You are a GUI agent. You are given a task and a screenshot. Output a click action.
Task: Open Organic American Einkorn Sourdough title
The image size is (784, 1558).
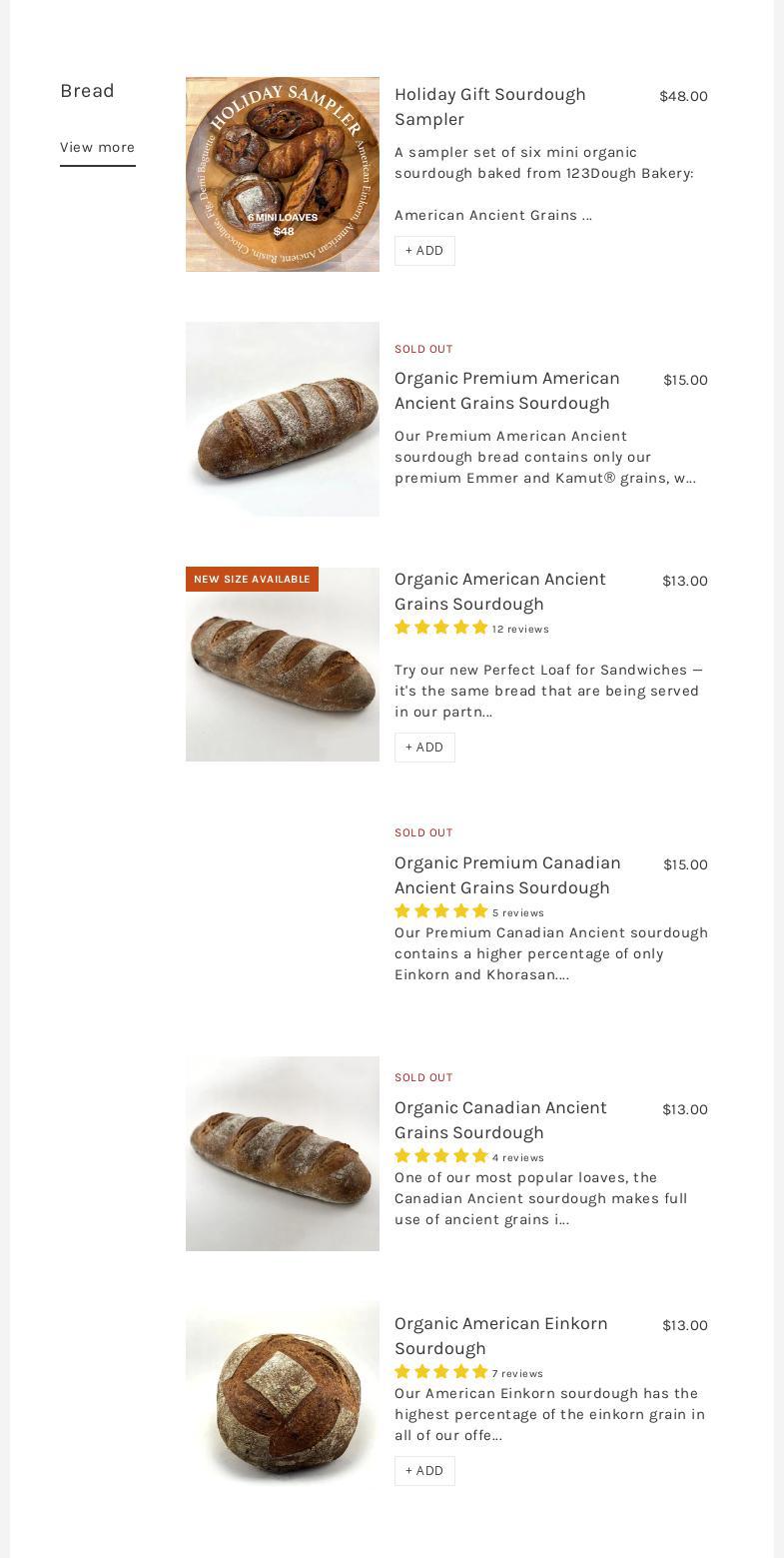[x=500, y=1335]
